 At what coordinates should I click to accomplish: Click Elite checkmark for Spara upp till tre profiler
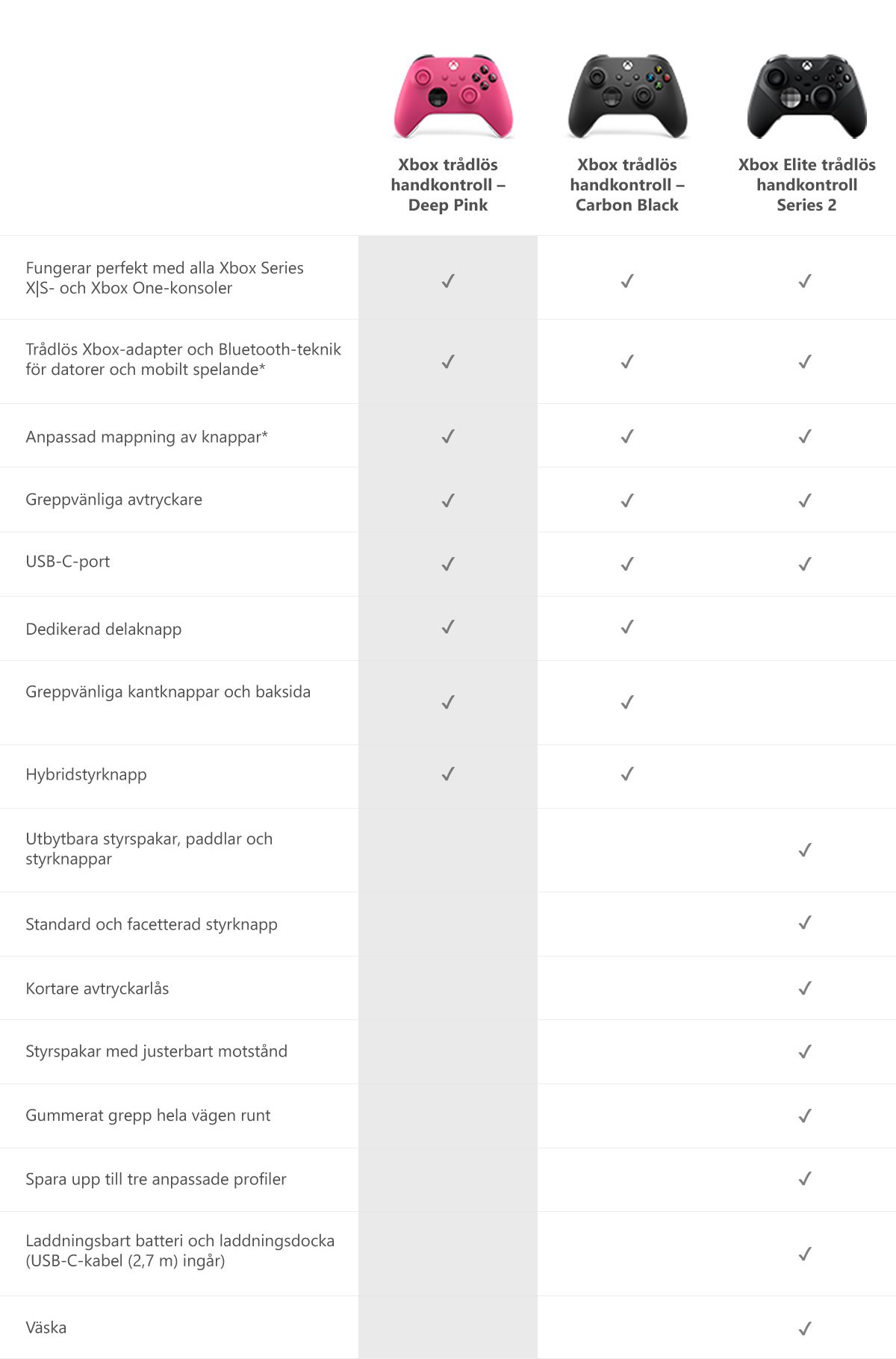(805, 1178)
